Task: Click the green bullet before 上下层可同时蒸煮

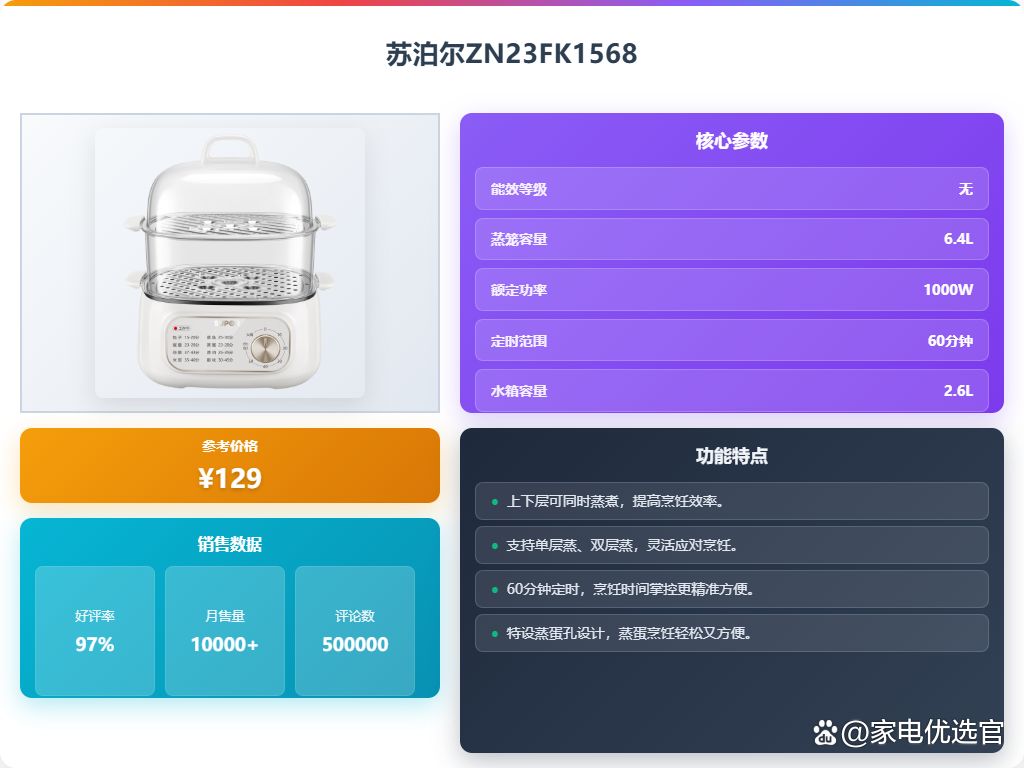Action: tap(494, 502)
